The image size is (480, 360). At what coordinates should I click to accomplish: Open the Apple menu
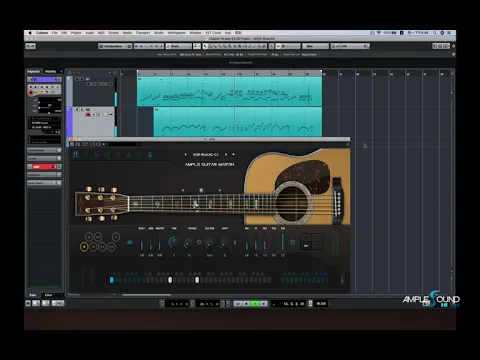point(30,33)
